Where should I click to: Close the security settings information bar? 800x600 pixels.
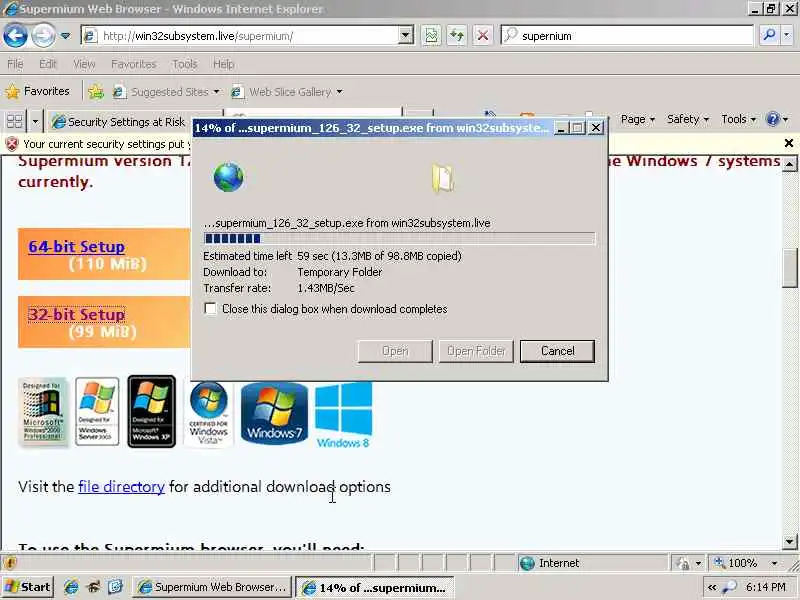pyautogui.click(x=788, y=143)
